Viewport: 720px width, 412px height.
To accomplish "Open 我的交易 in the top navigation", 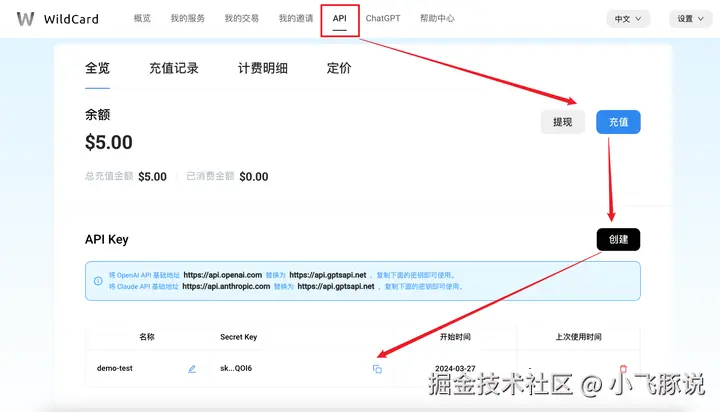I will [242, 18].
